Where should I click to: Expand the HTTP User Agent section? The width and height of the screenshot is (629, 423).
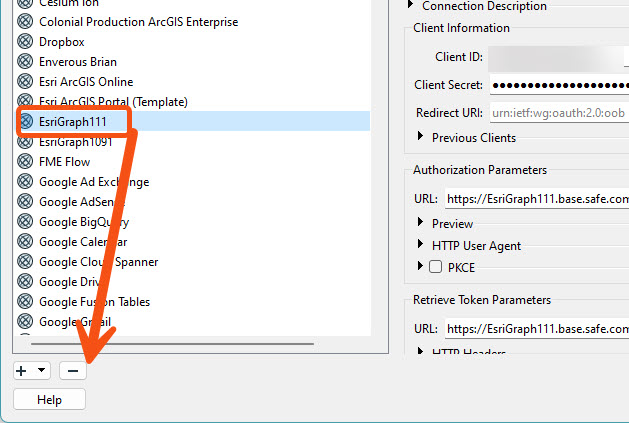pyautogui.click(x=420, y=244)
